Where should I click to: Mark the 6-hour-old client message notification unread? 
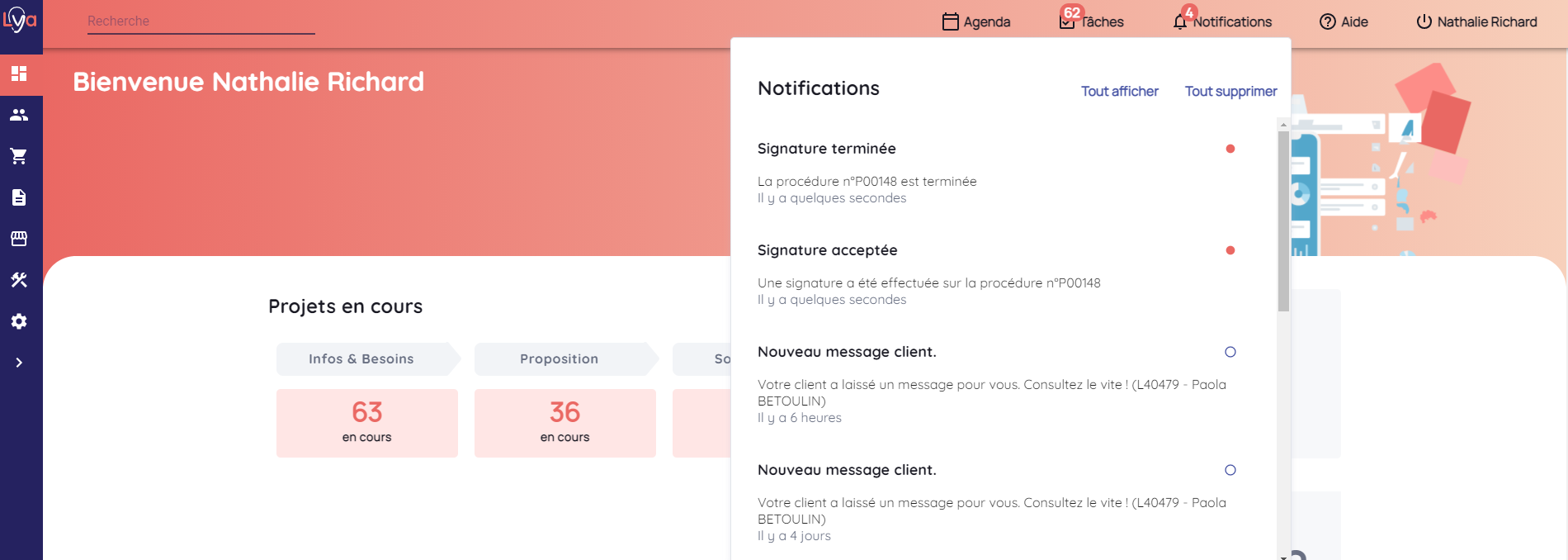1230,352
